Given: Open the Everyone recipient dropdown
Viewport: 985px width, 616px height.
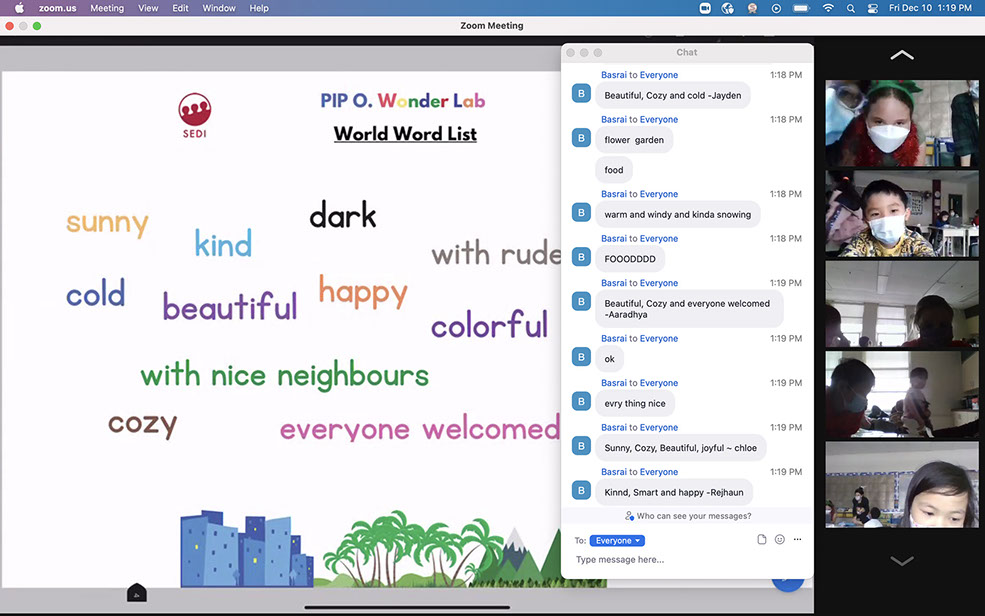Looking at the screenshot, I should [617, 541].
